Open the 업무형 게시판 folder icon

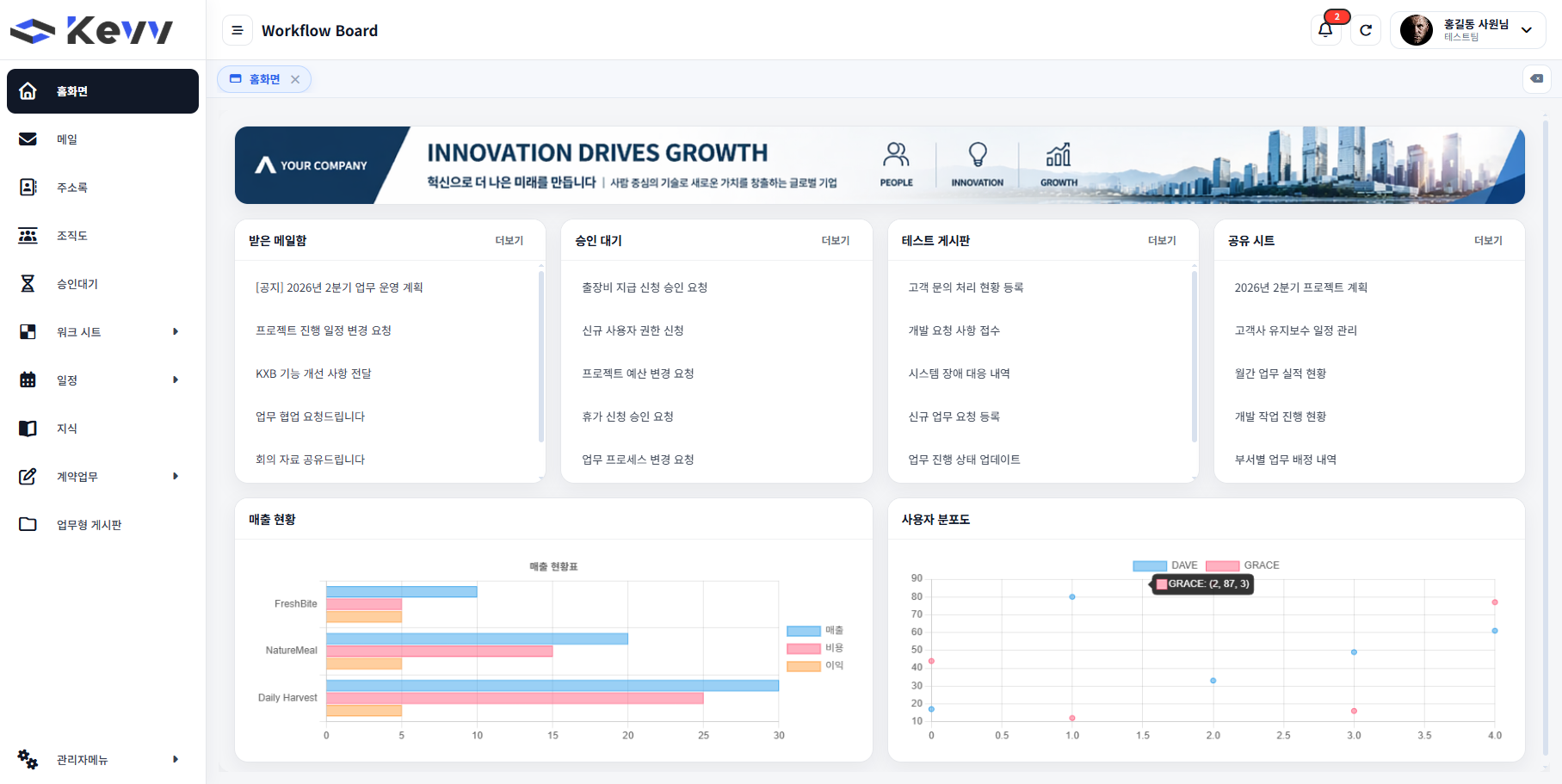coord(28,525)
